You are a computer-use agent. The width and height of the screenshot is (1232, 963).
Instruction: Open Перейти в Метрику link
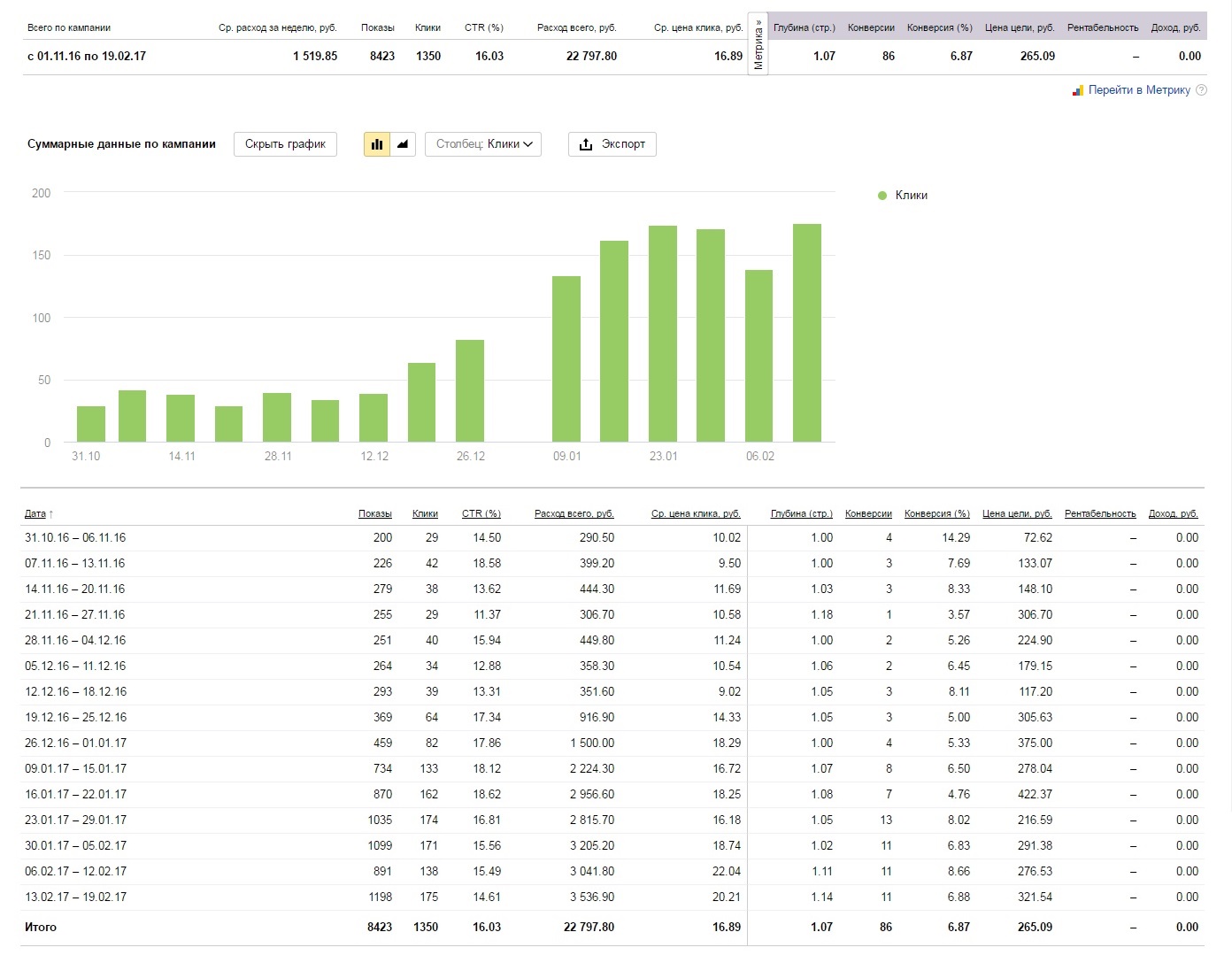click(1139, 90)
